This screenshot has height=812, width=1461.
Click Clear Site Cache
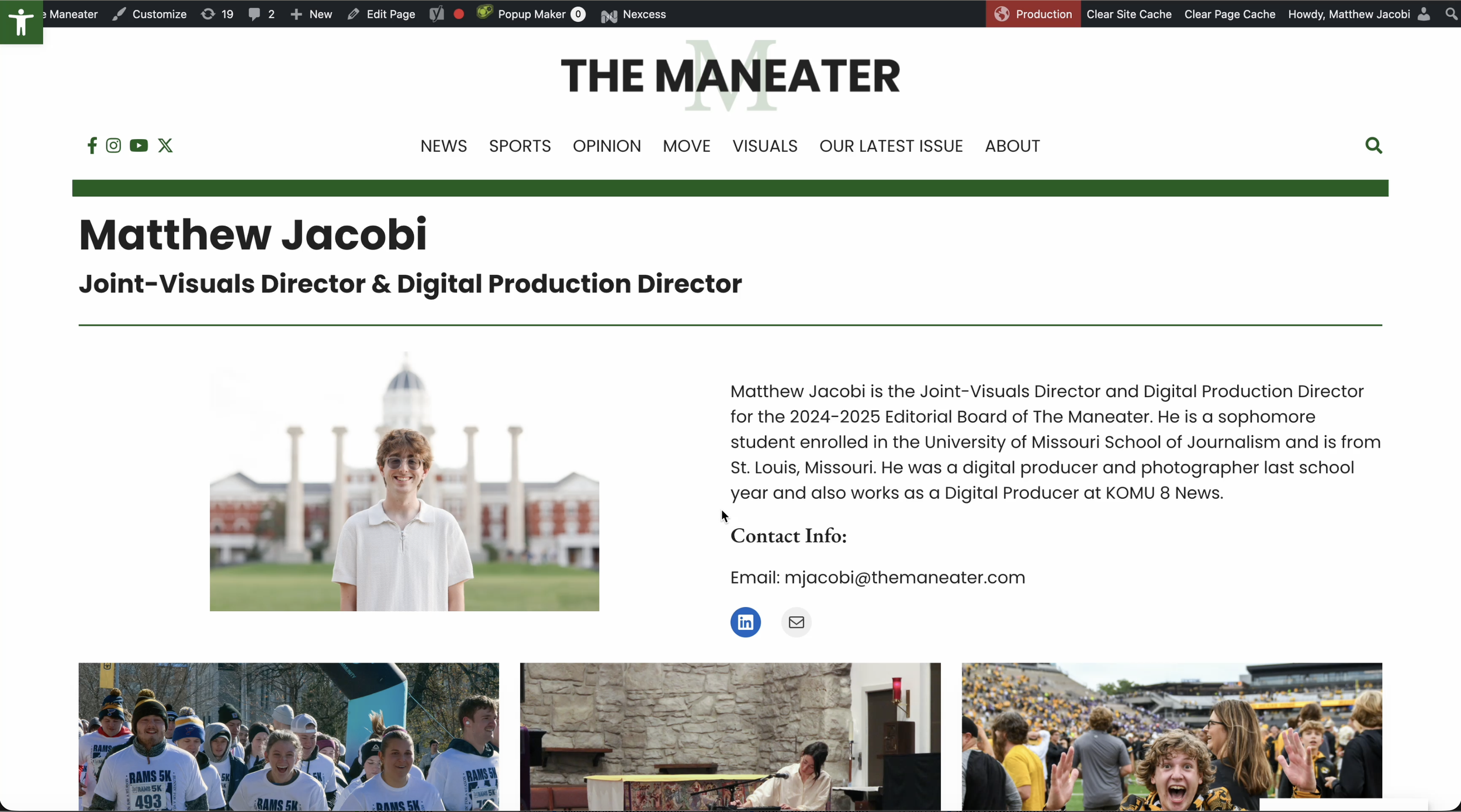point(1129,14)
